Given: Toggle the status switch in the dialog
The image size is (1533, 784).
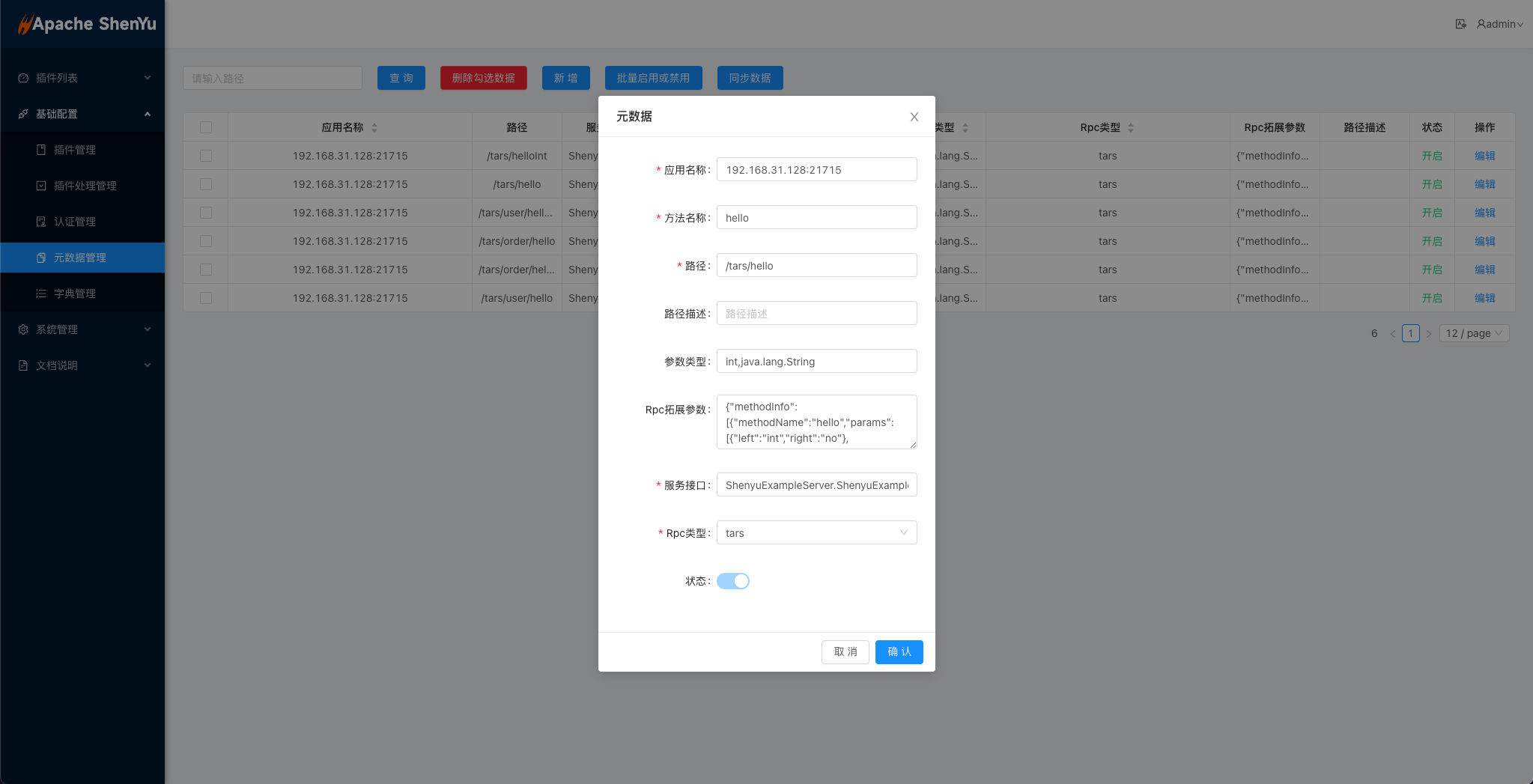Looking at the screenshot, I should coord(732,581).
